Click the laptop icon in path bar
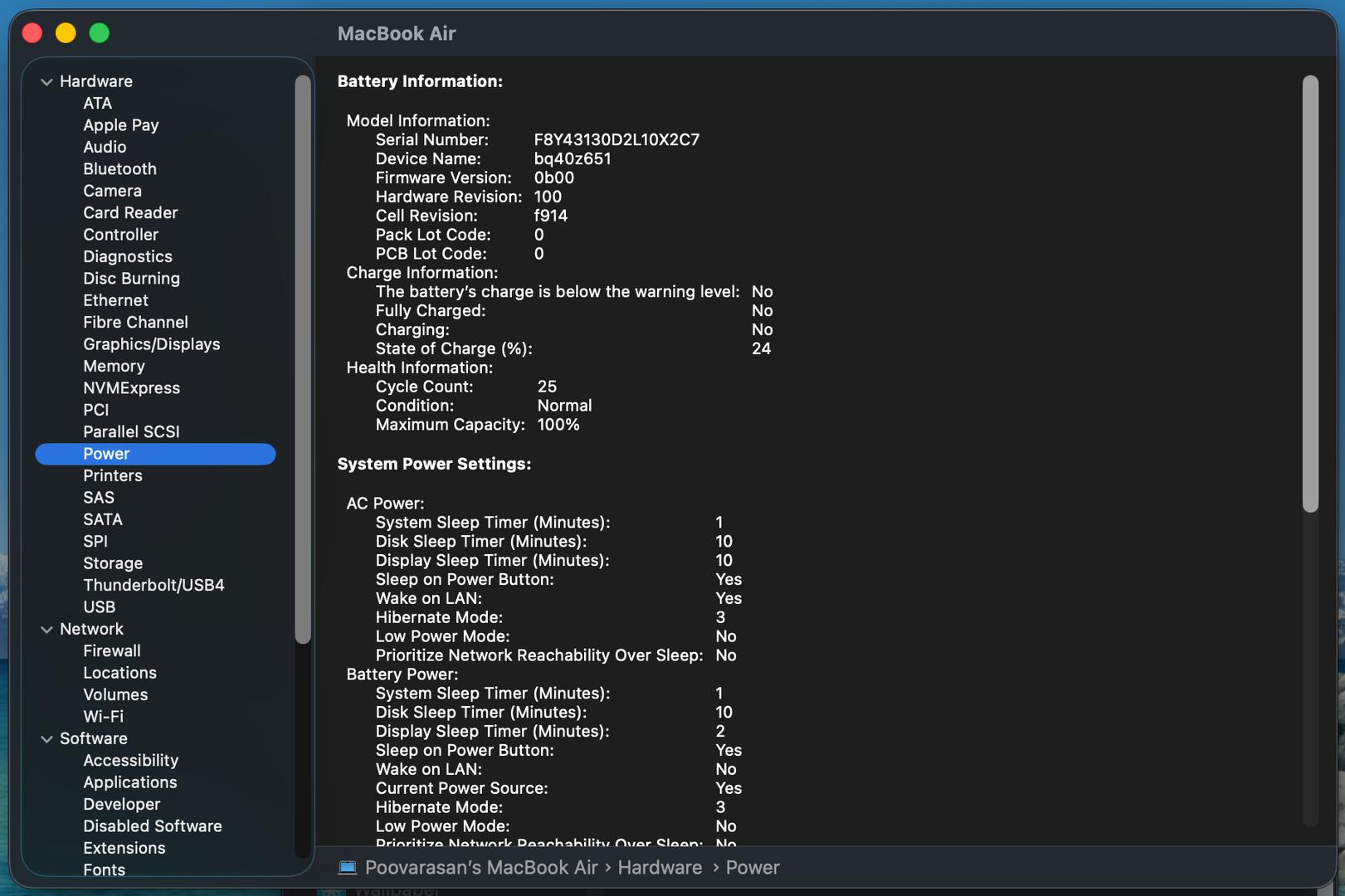Viewport: 1345px width, 896px height. [x=348, y=867]
